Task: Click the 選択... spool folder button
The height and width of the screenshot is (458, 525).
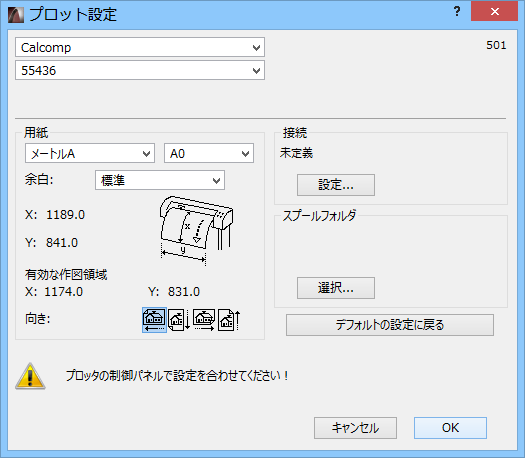Action: coord(336,288)
